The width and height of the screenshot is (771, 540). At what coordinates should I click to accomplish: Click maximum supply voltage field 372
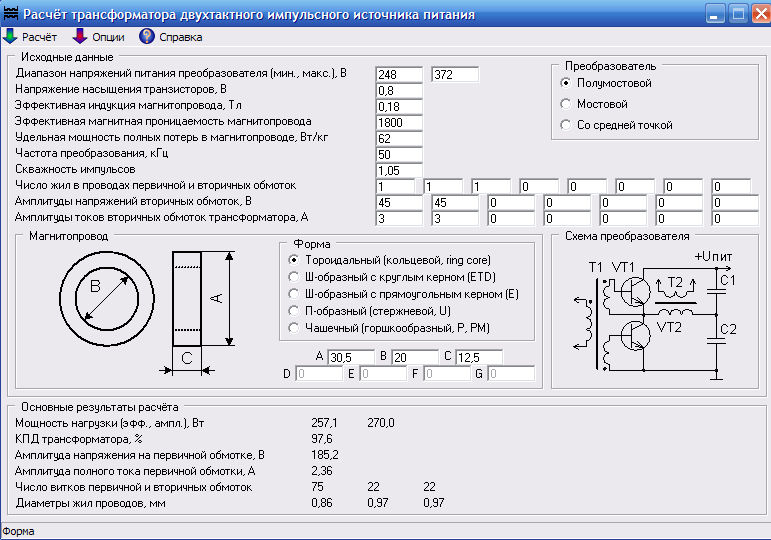455,74
